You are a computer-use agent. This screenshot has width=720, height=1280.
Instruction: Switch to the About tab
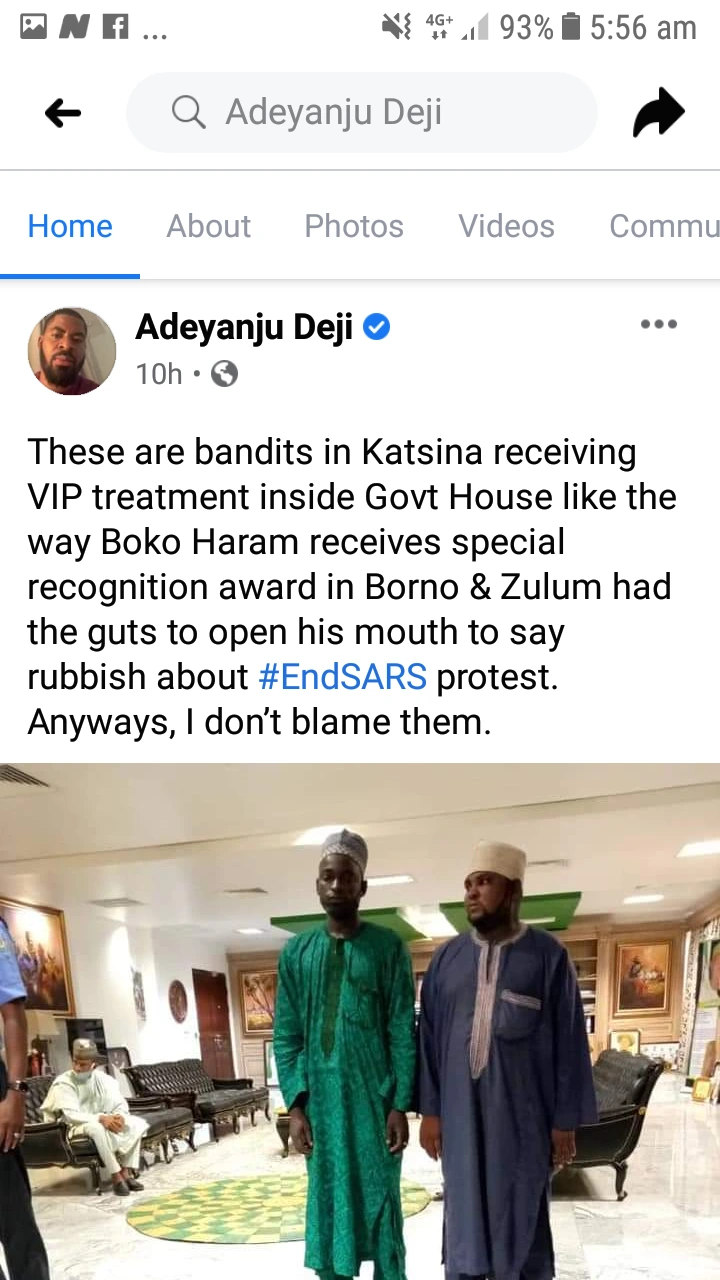[208, 226]
